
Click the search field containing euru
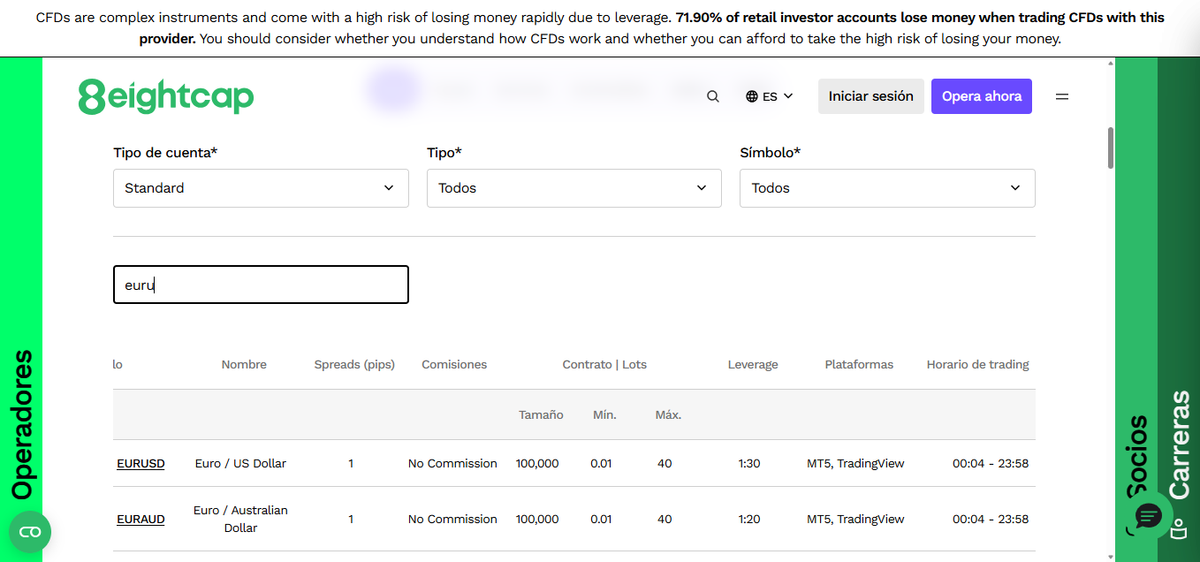tap(261, 284)
